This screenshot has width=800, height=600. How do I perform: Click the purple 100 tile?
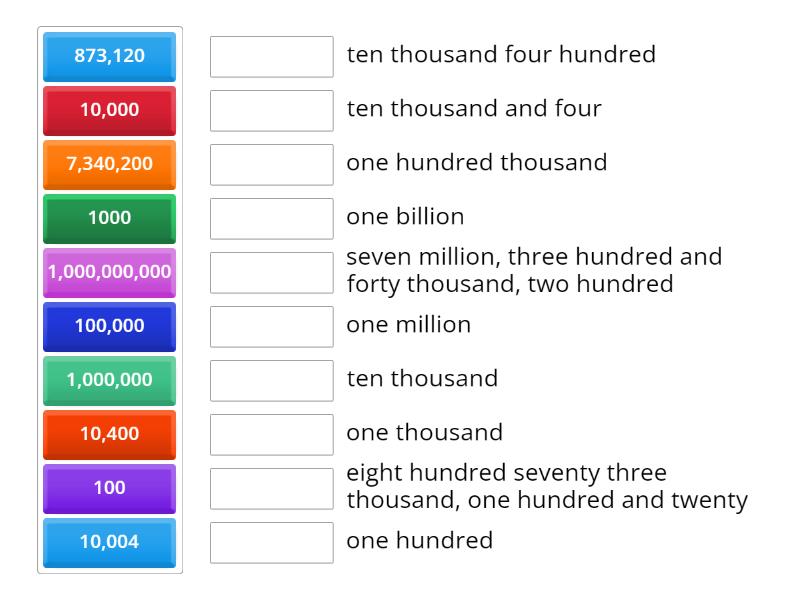(x=109, y=488)
